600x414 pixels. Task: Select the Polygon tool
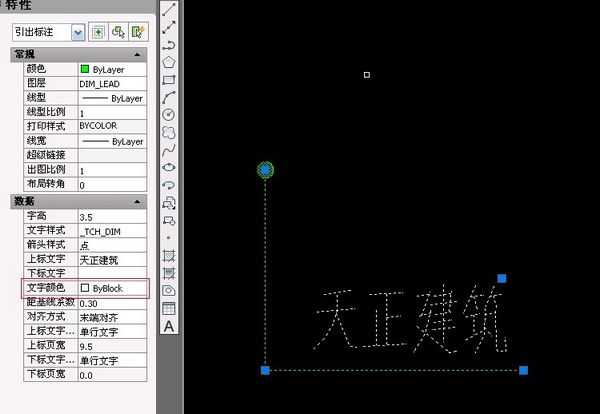coord(169,62)
